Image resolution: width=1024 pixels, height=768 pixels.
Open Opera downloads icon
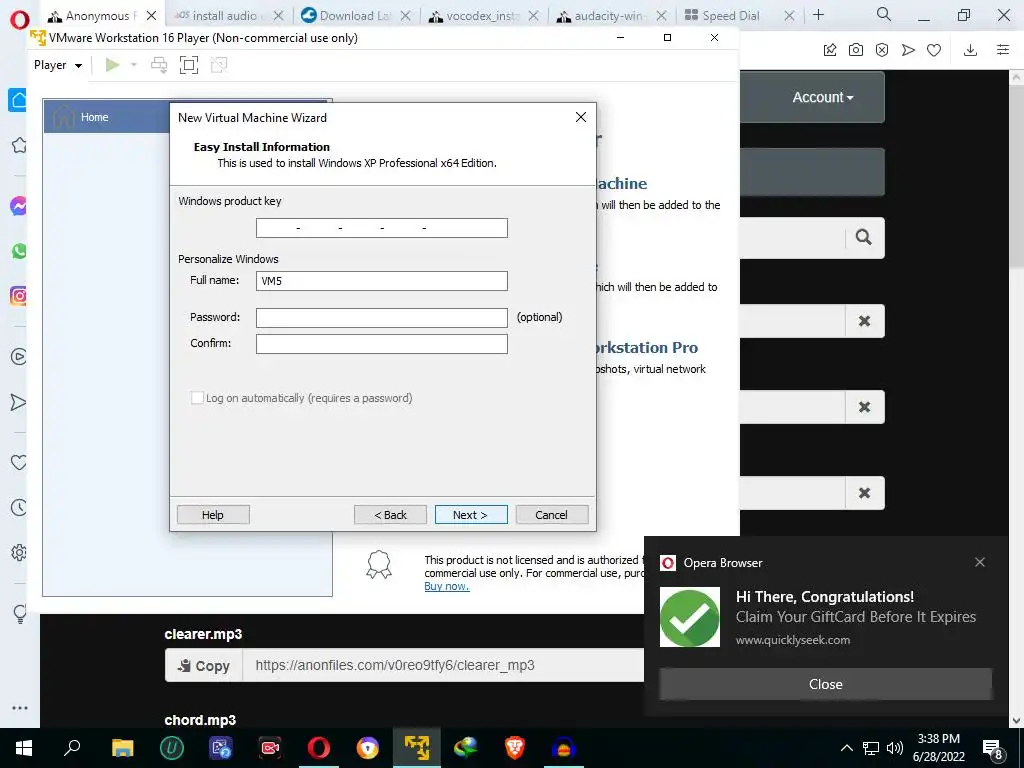point(970,50)
